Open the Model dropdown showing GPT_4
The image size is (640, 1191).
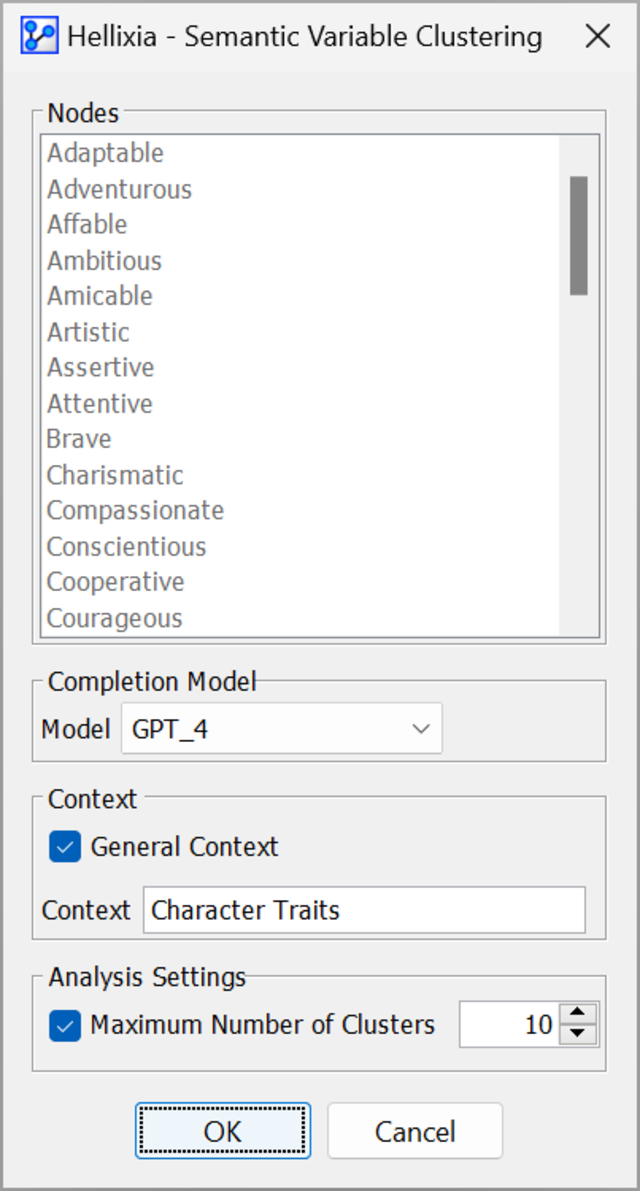point(281,729)
